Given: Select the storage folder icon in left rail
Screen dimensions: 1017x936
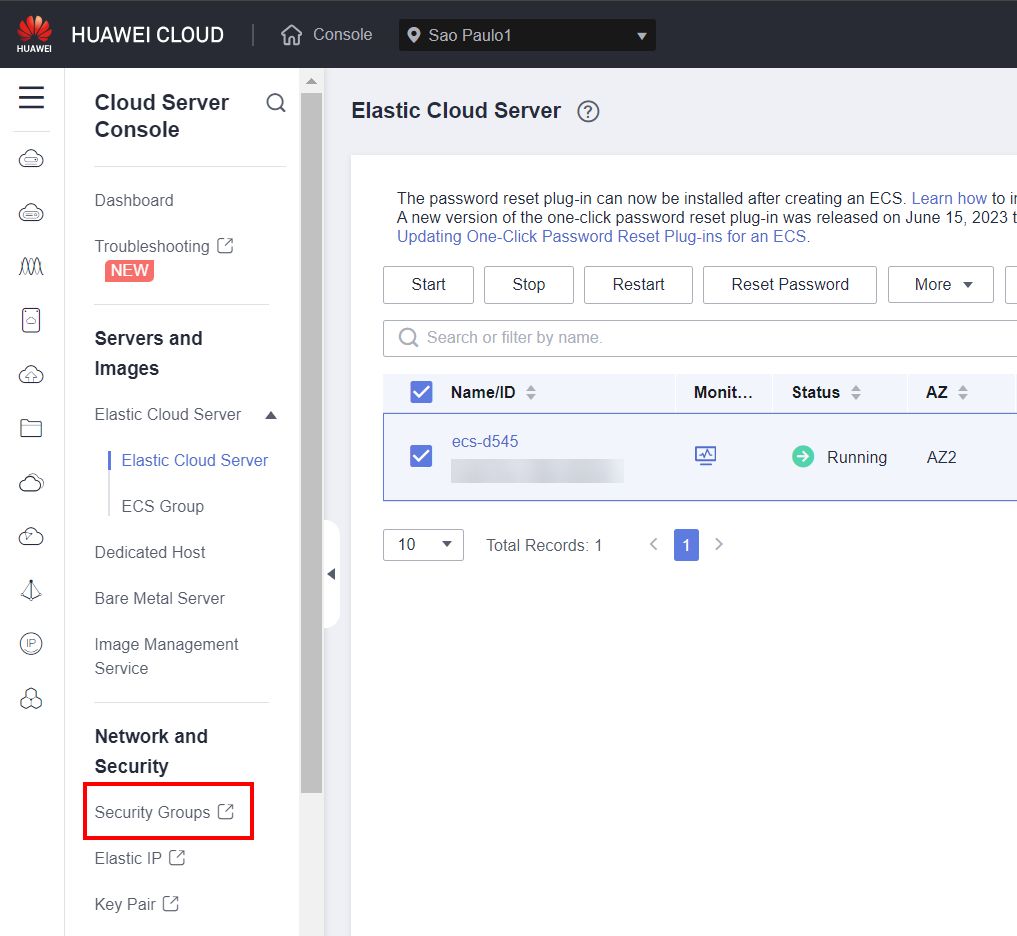Looking at the screenshot, I should click(30, 428).
